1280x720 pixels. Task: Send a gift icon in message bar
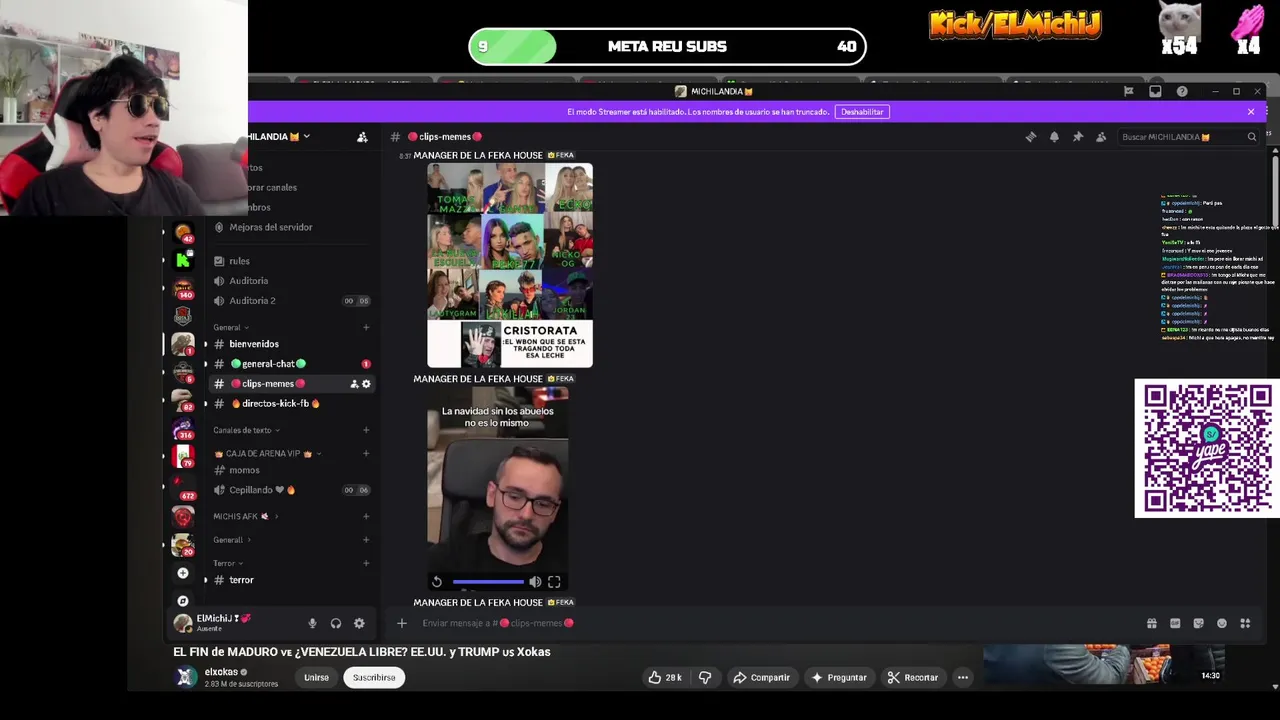[x=1152, y=623]
